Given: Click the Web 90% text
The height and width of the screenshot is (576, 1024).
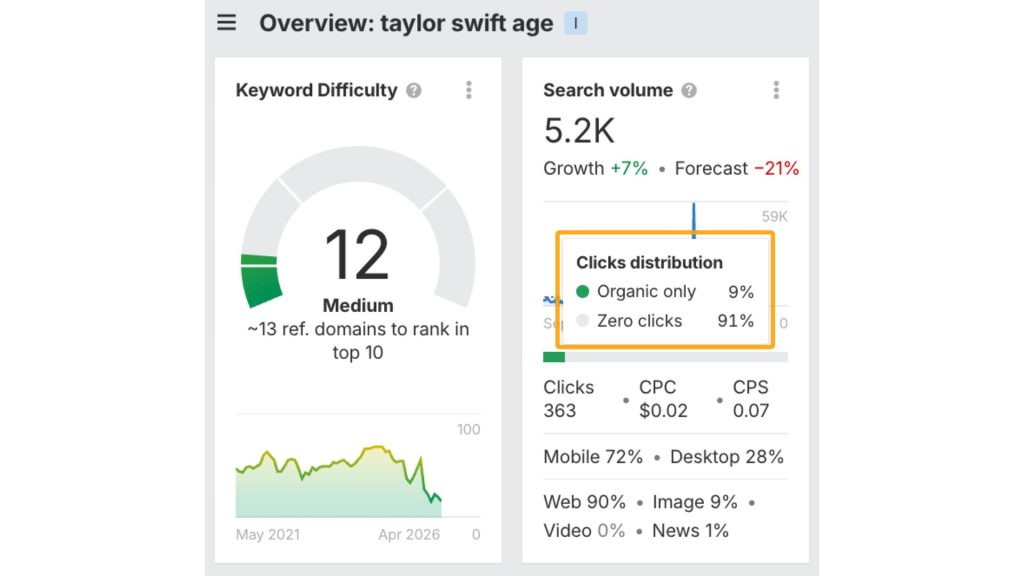Looking at the screenshot, I should [x=584, y=502].
